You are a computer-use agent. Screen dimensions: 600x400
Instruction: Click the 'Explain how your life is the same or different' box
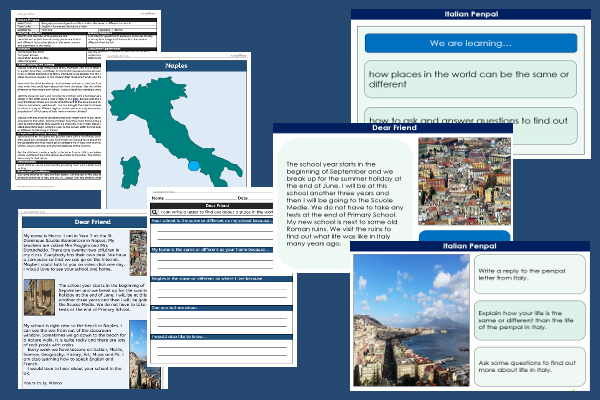[x=530, y=320]
